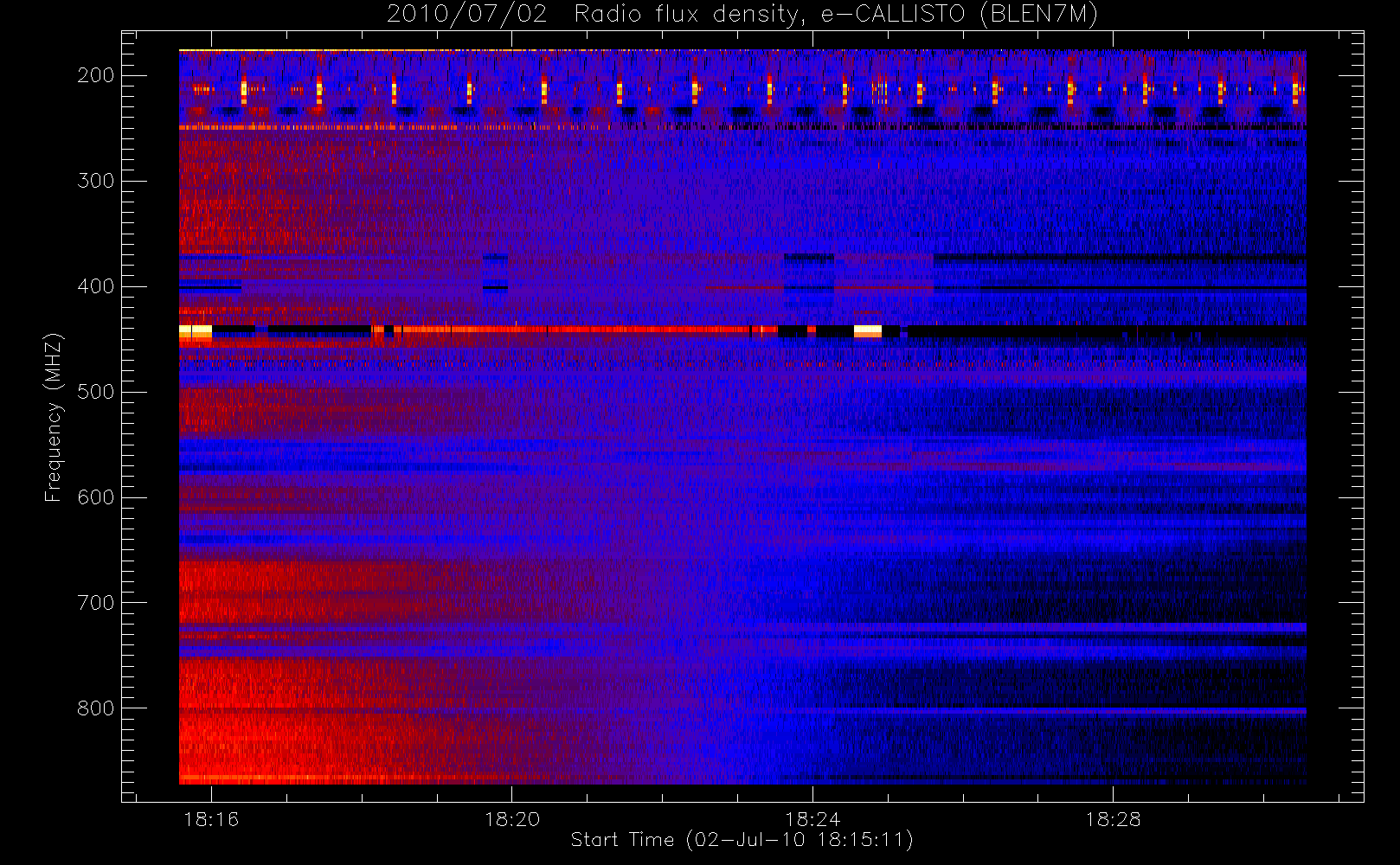Click the 300 frequency axis label
1400x865 pixels.
pos(96,181)
